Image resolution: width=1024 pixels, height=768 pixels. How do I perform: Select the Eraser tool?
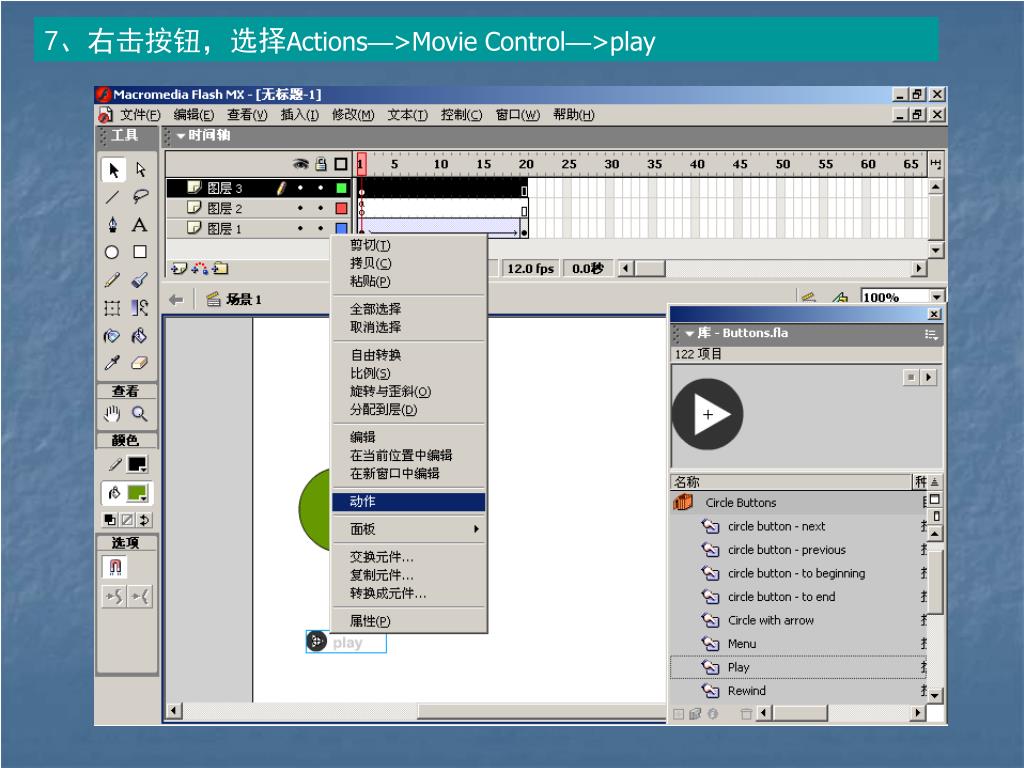[x=140, y=363]
